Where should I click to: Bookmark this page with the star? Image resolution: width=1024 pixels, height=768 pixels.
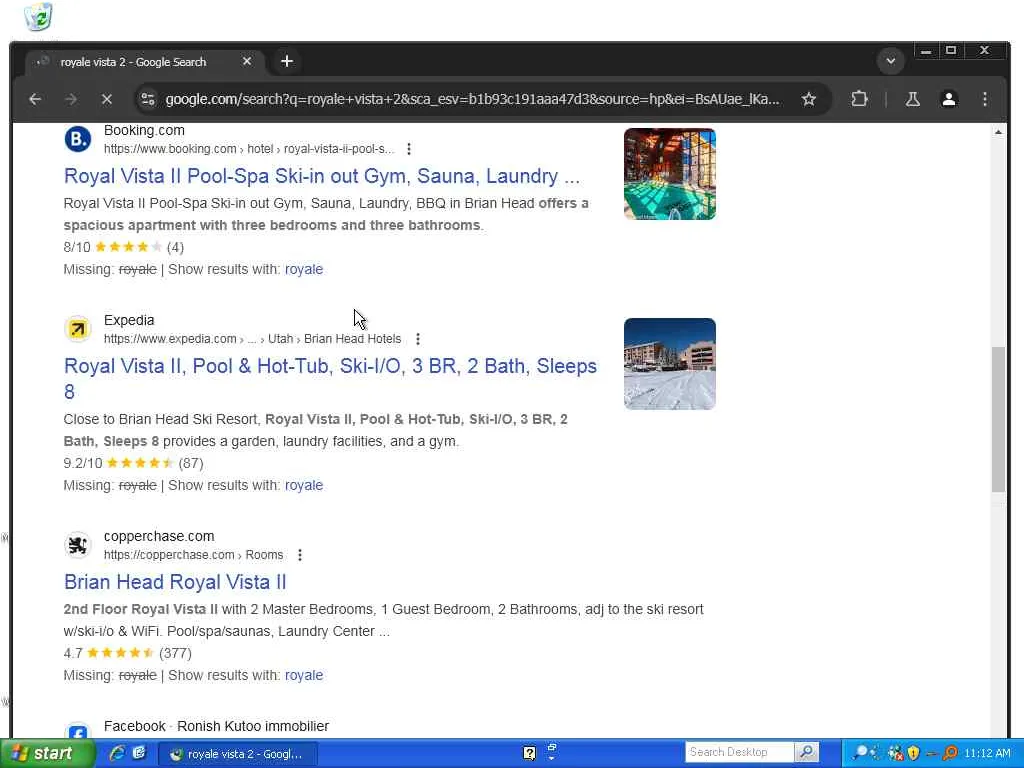pos(808,99)
